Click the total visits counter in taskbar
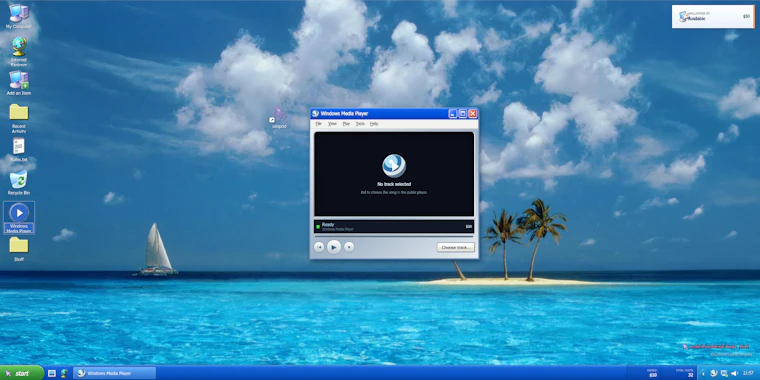 (x=684, y=373)
